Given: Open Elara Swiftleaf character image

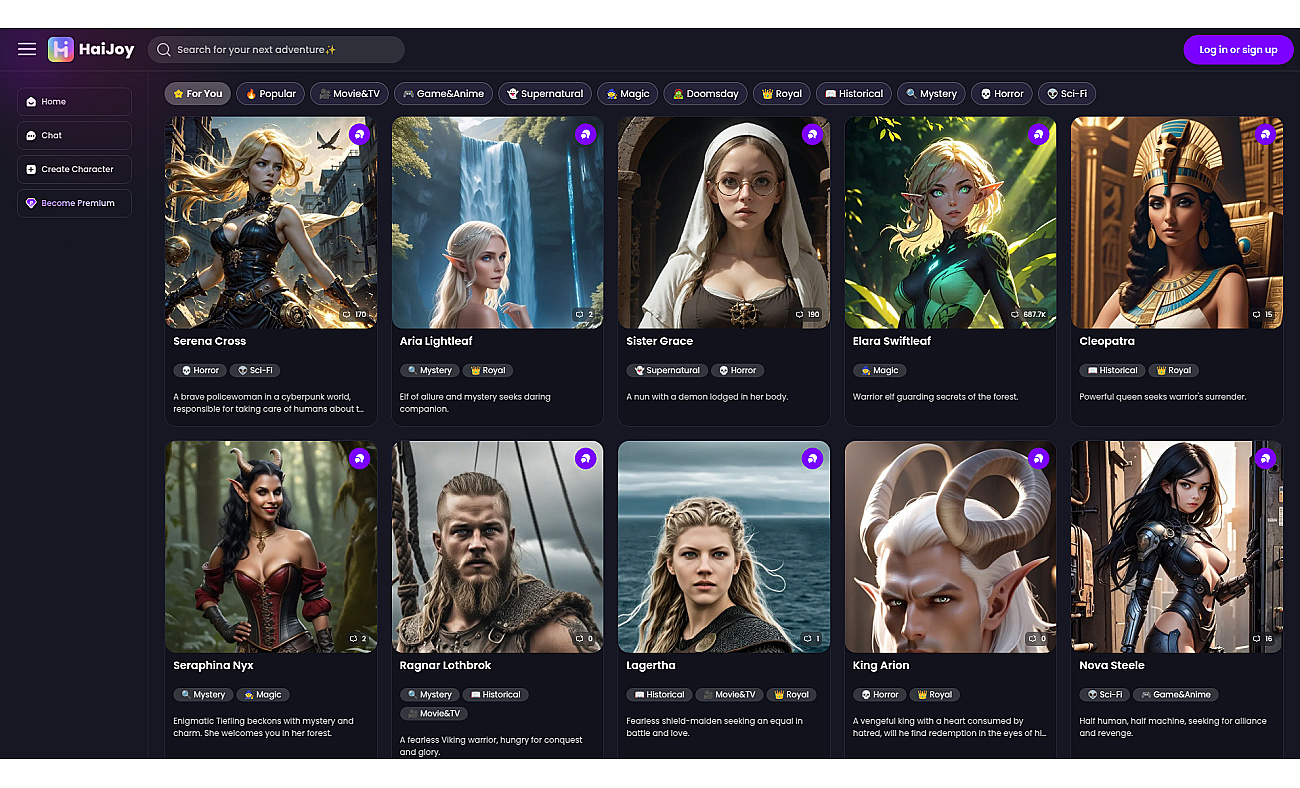Looking at the screenshot, I should tap(950, 222).
